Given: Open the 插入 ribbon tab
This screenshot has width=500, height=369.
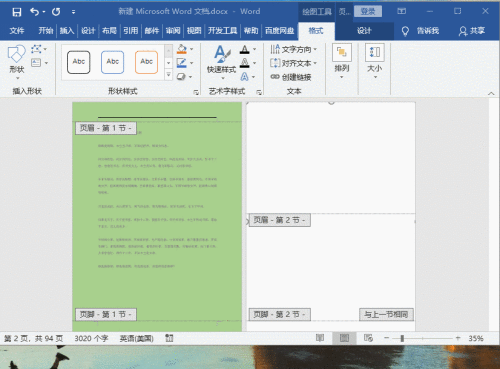Looking at the screenshot, I should 67,31.
